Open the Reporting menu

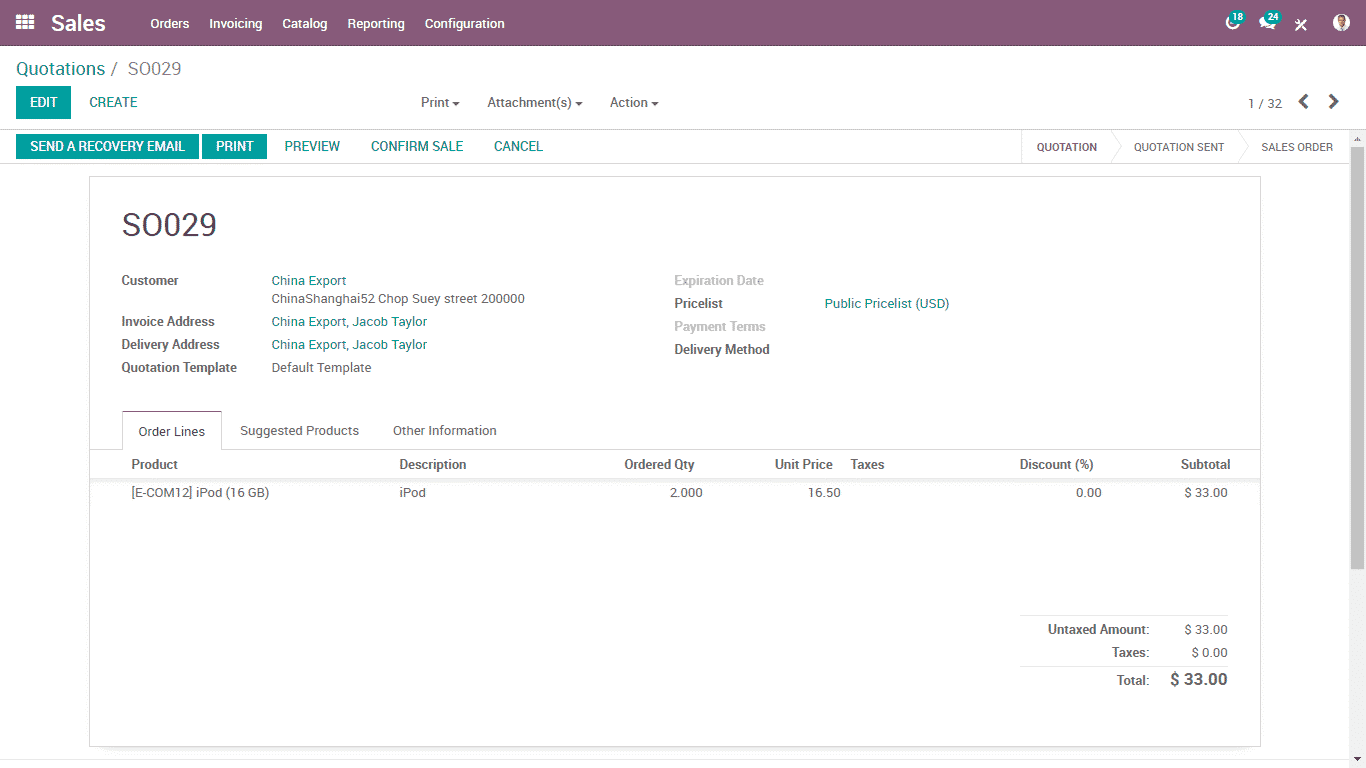pyautogui.click(x=376, y=23)
